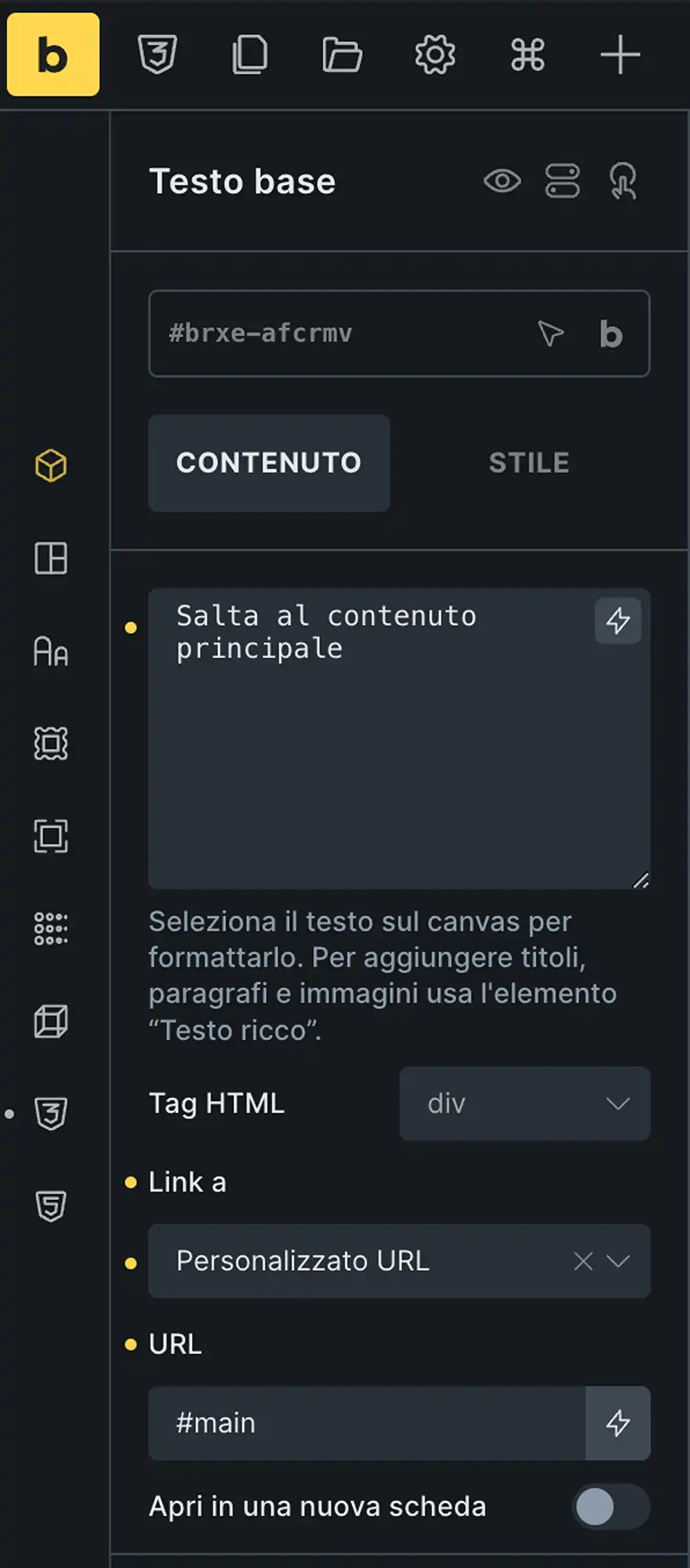690x1568 pixels.
Task: Click the #main URL input field
Action: click(366, 1423)
